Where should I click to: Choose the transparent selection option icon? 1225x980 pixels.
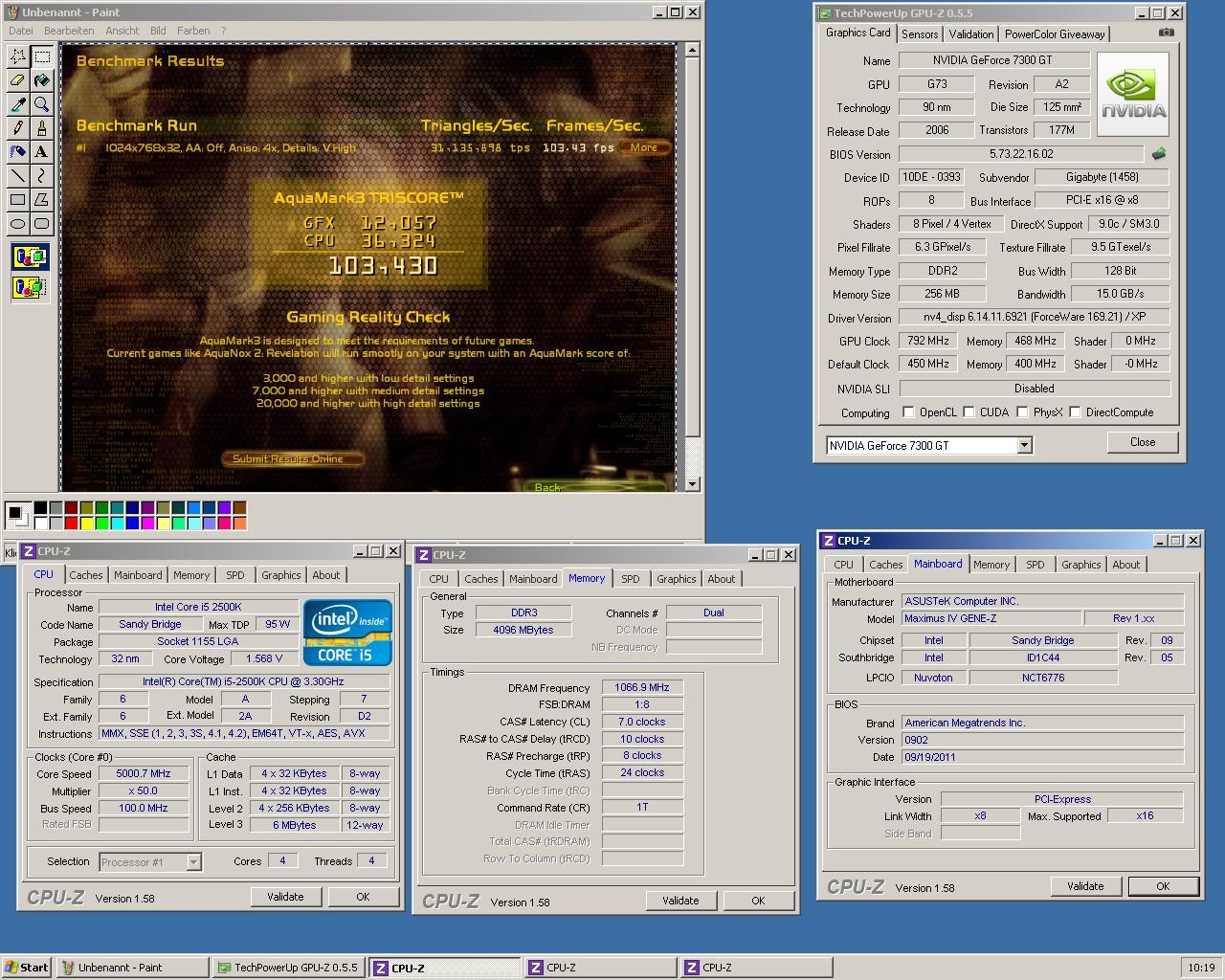pyautogui.click(x=30, y=286)
